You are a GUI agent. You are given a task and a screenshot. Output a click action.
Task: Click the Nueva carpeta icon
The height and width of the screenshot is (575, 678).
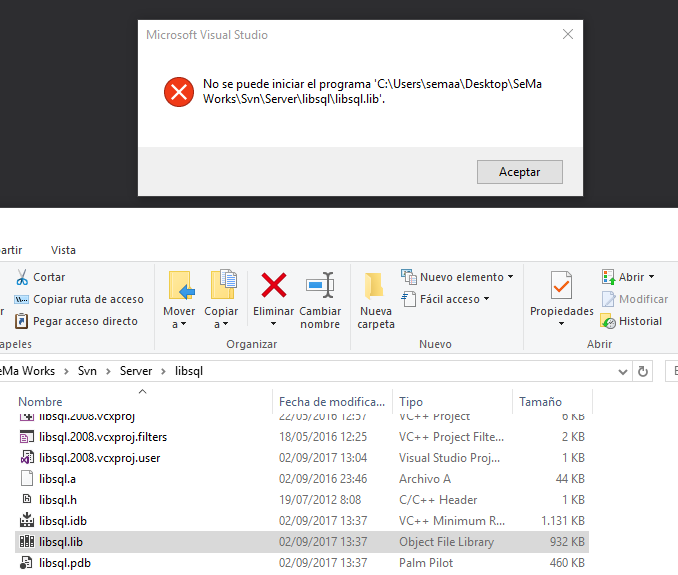click(x=374, y=286)
